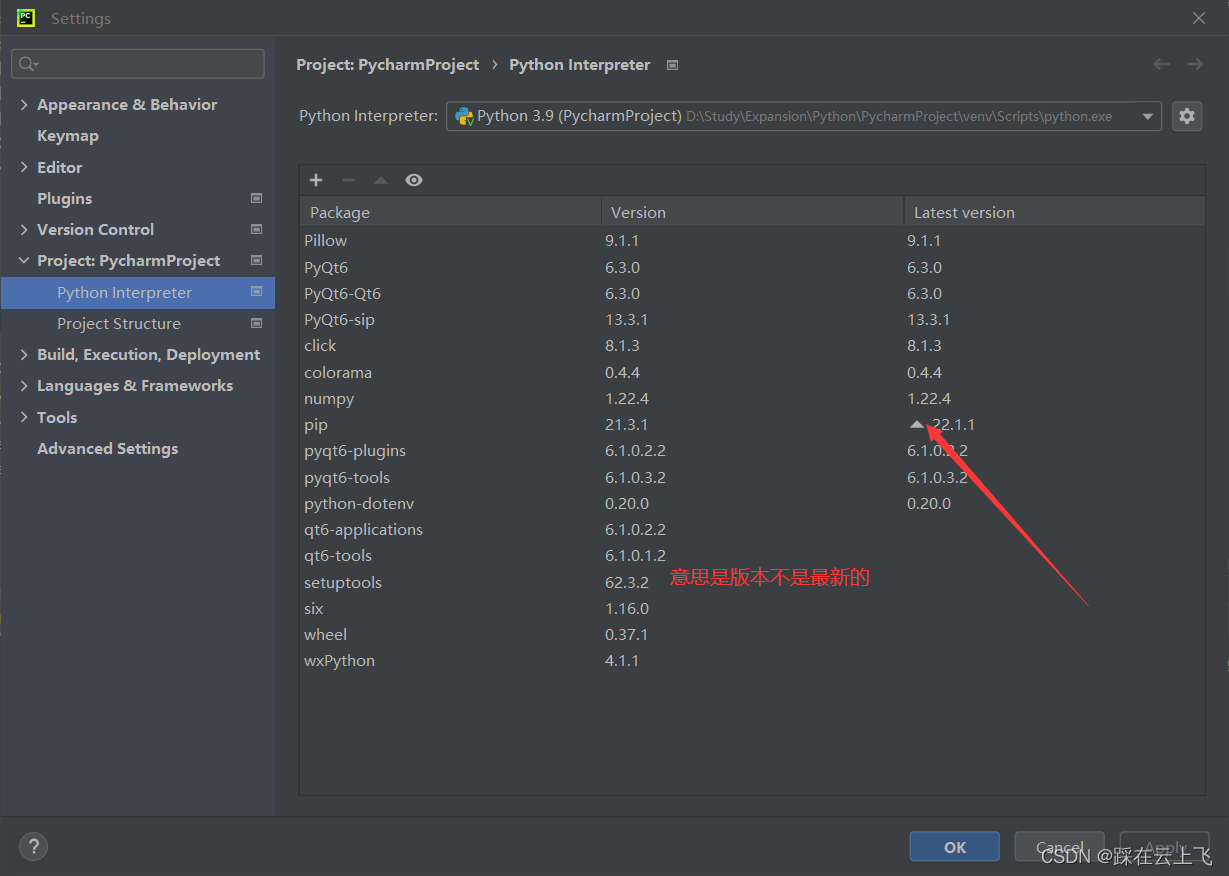The height and width of the screenshot is (876, 1229).
Task: Click the Python logo in interpreter dropdown
Action: [464, 116]
